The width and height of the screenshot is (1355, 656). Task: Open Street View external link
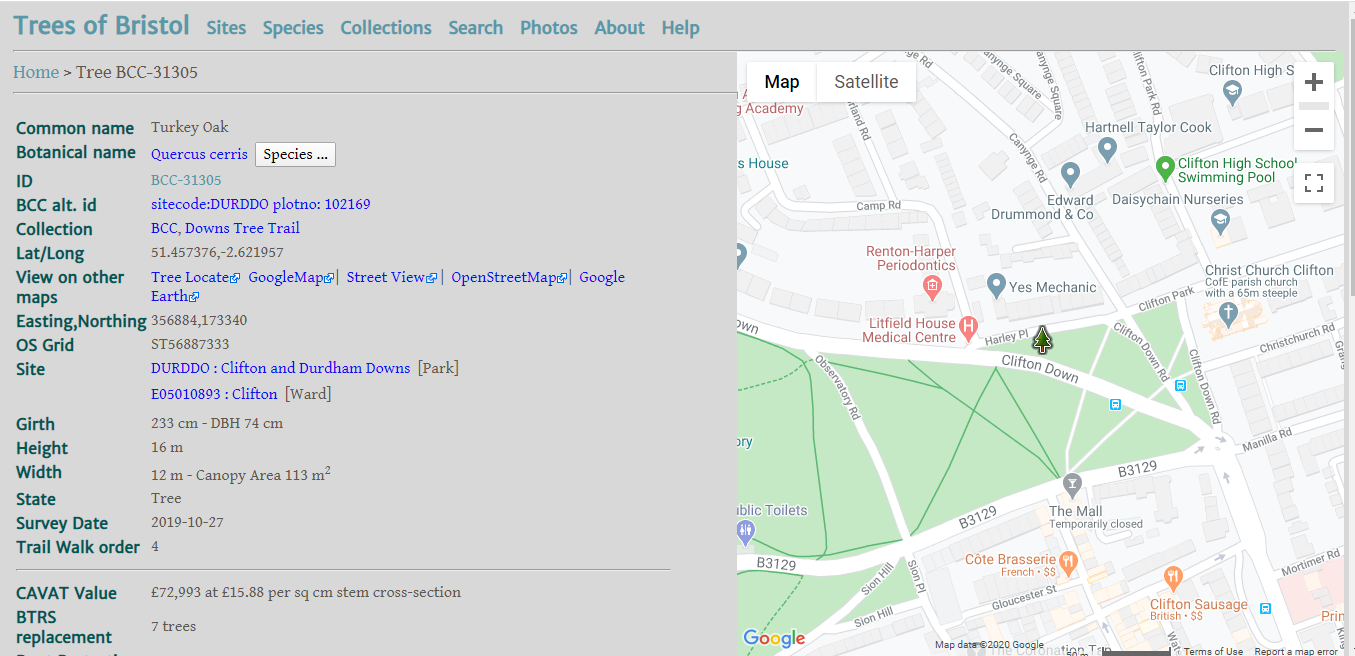(x=392, y=277)
